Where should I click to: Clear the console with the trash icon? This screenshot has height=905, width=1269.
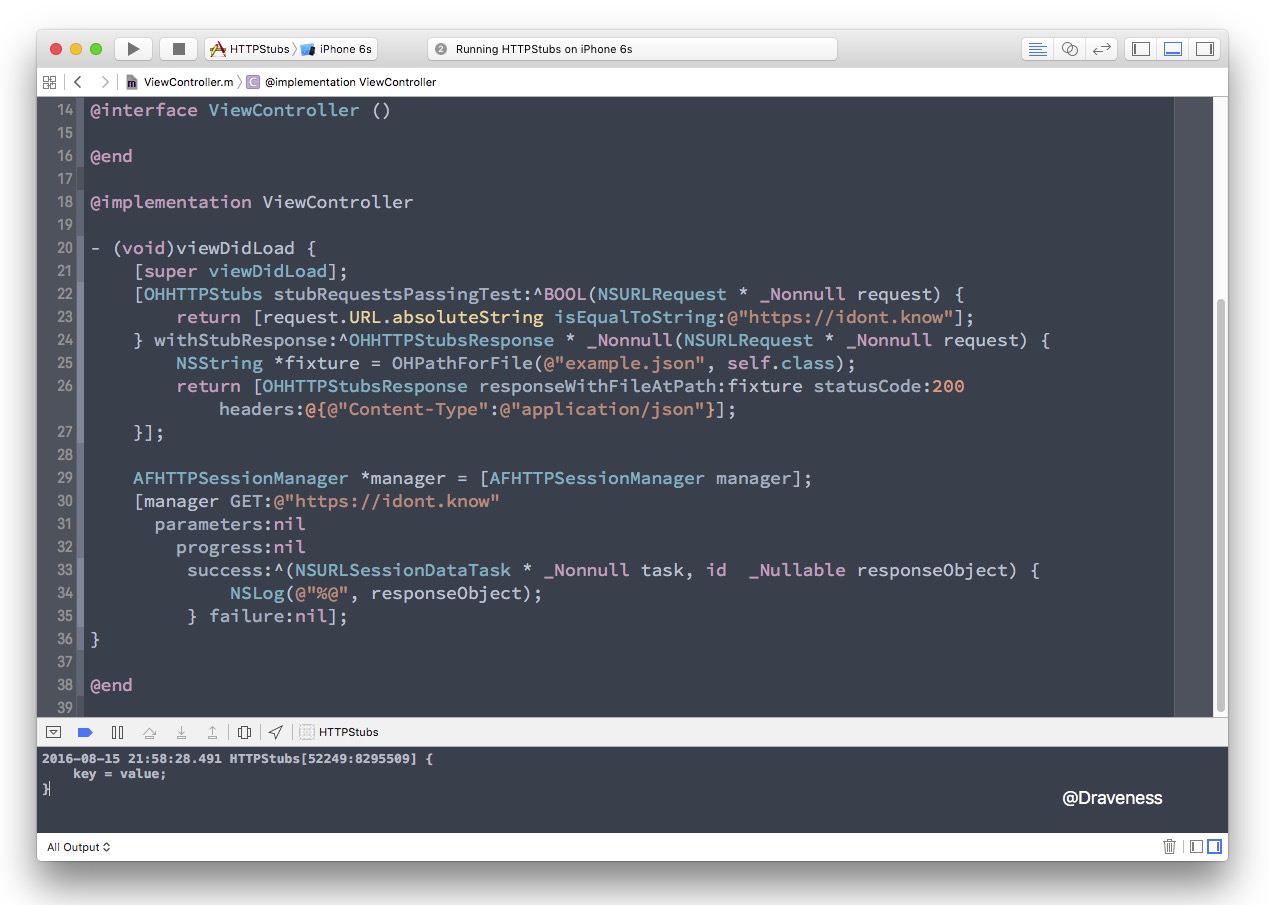pyautogui.click(x=1169, y=846)
